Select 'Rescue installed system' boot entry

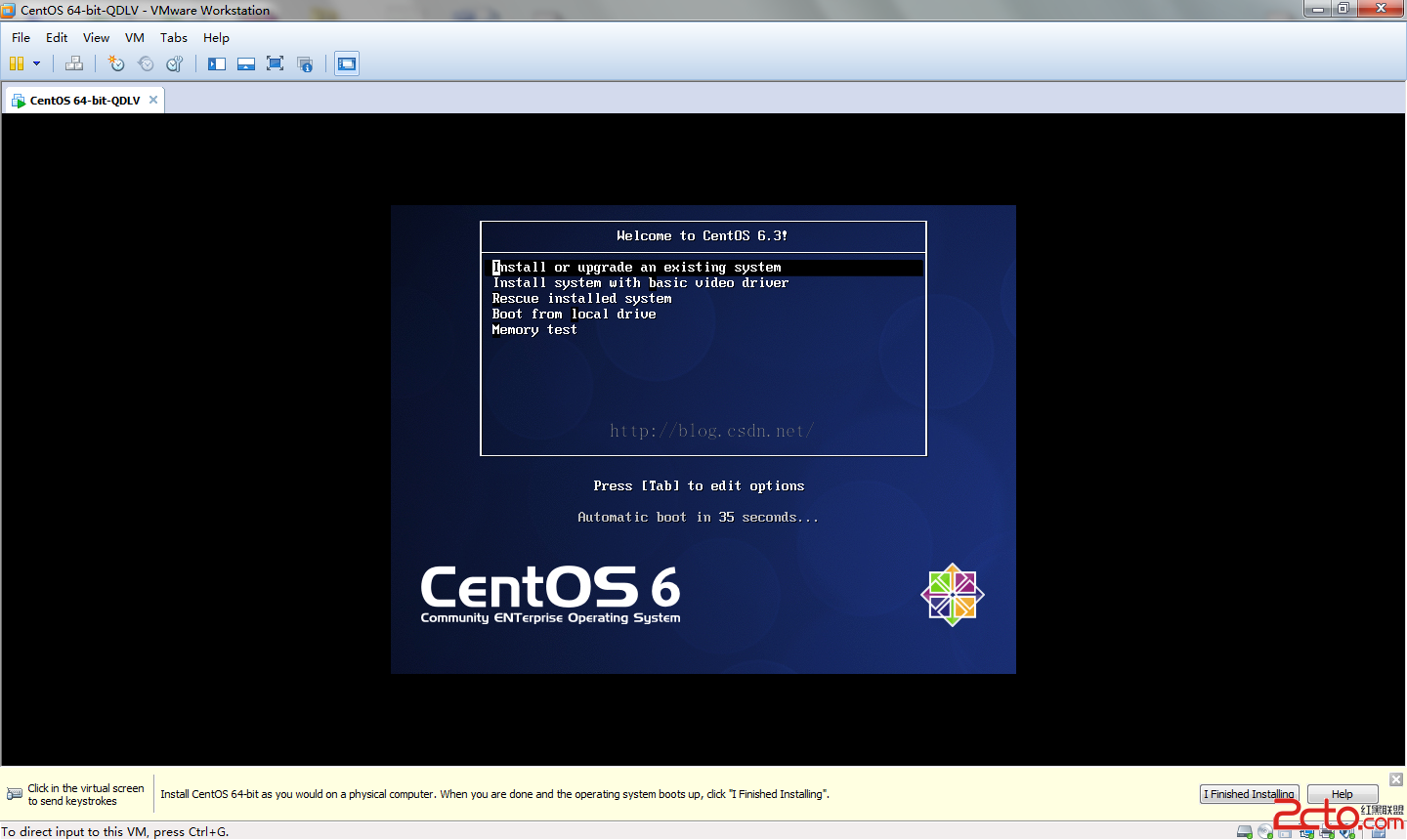click(581, 298)
